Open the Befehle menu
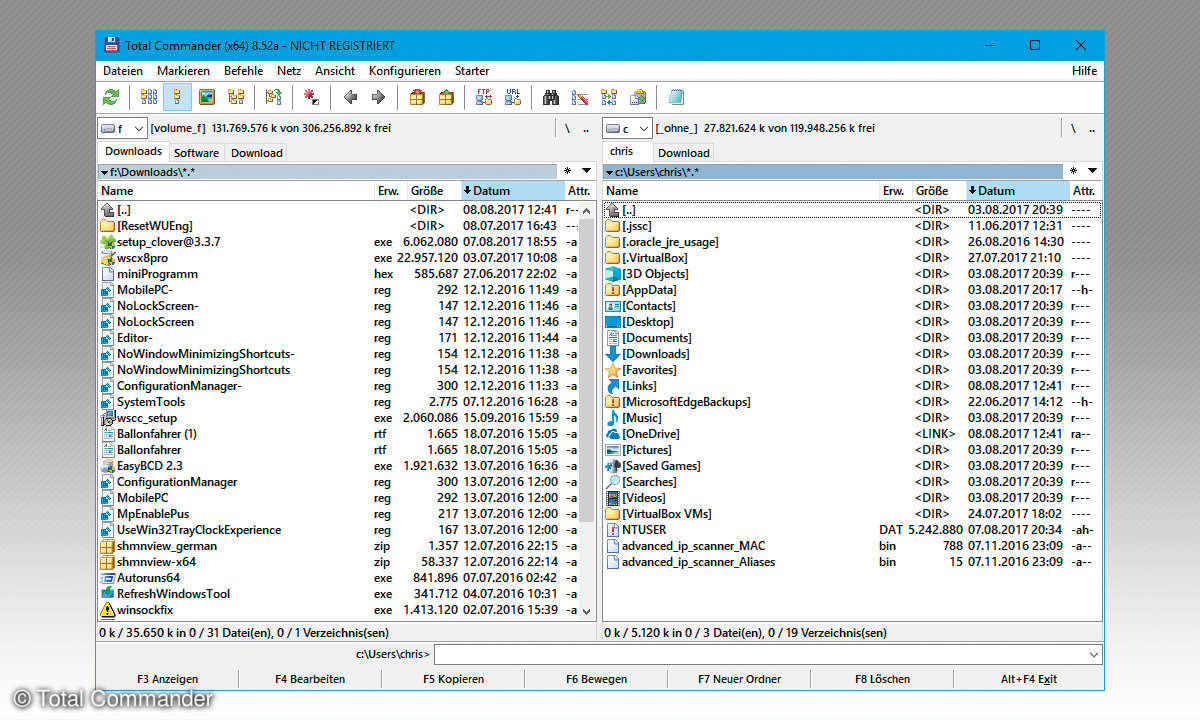Screen dimensions: 1200x720 tap(243, 71)
